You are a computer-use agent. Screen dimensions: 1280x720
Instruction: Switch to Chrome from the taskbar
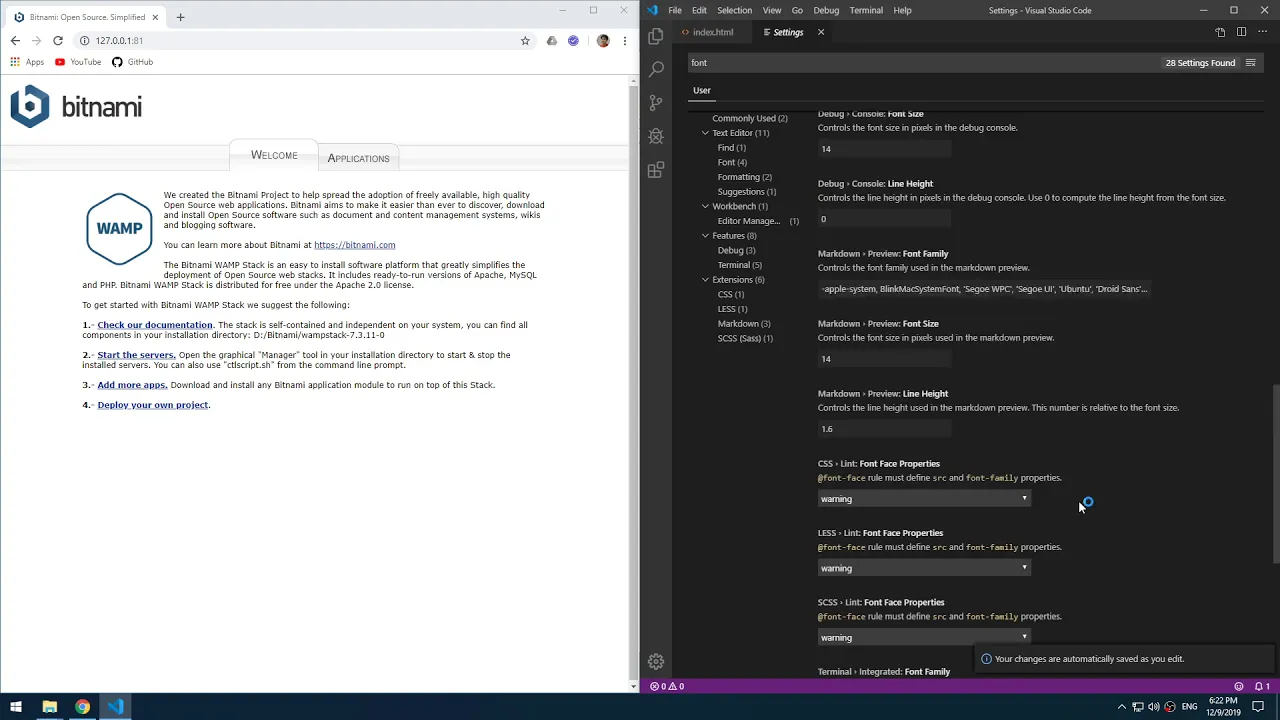point(82,707)
